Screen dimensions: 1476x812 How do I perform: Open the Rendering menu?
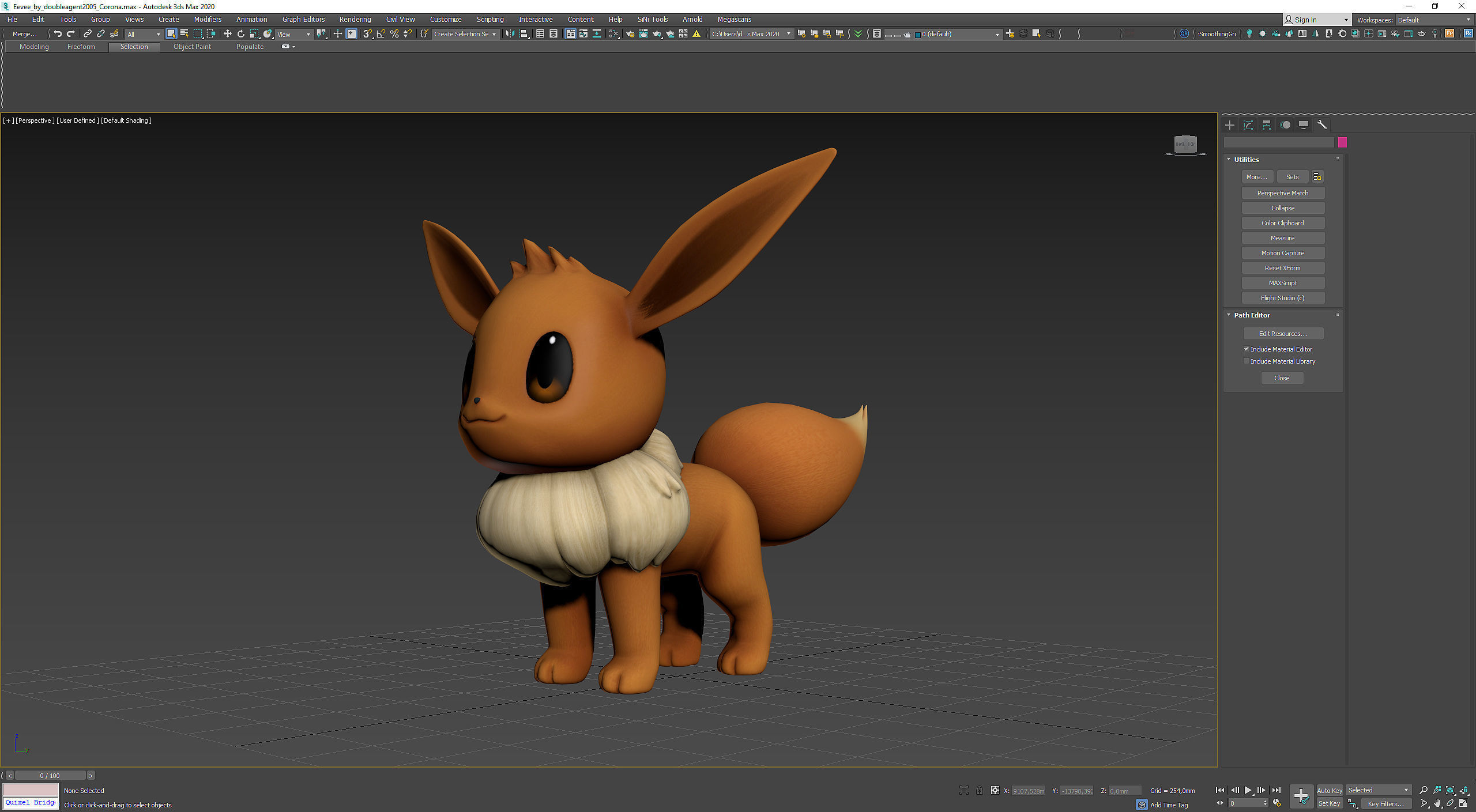pos(355,20)
